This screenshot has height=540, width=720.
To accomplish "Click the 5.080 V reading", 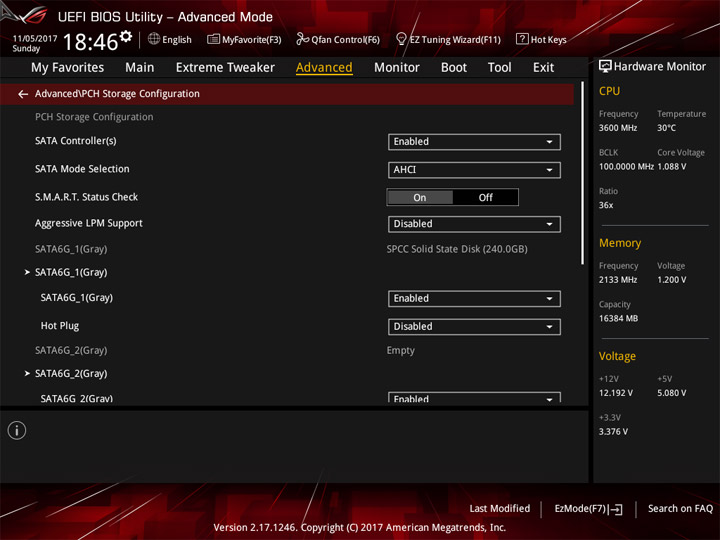I will 672,393.
